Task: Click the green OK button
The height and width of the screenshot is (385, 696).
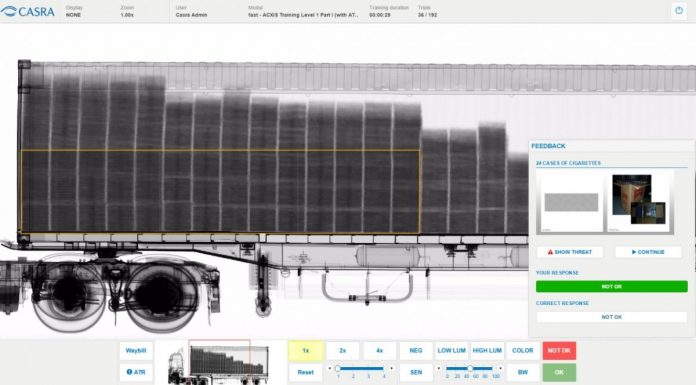Action: [x=559, y=372]
